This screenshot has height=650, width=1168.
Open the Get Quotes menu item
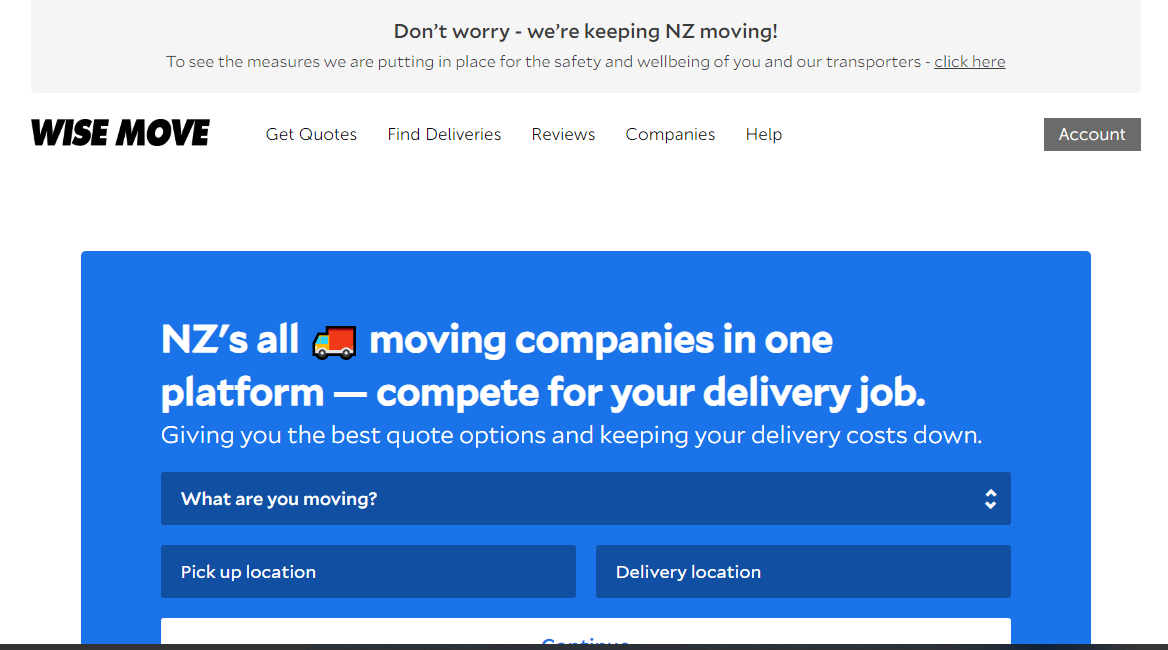click(x=311, y=134)
